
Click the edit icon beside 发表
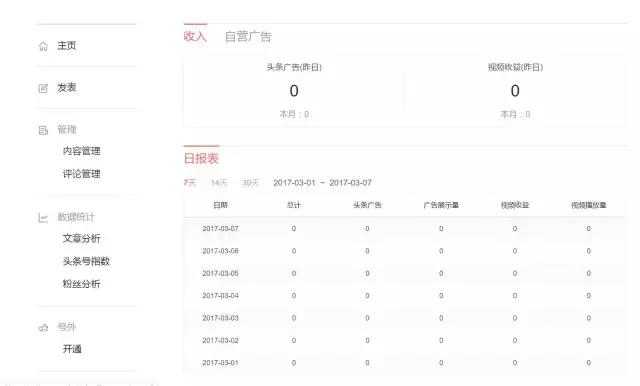(43, 88)
